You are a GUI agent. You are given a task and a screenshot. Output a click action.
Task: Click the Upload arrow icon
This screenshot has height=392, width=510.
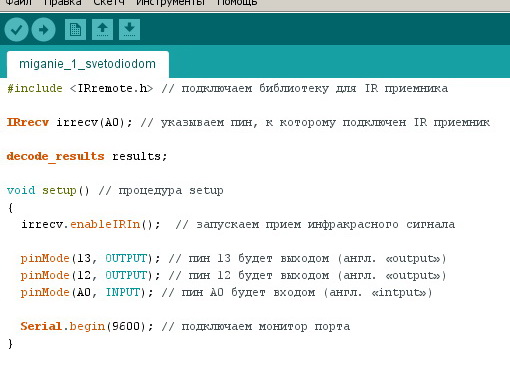pos(43,30)
